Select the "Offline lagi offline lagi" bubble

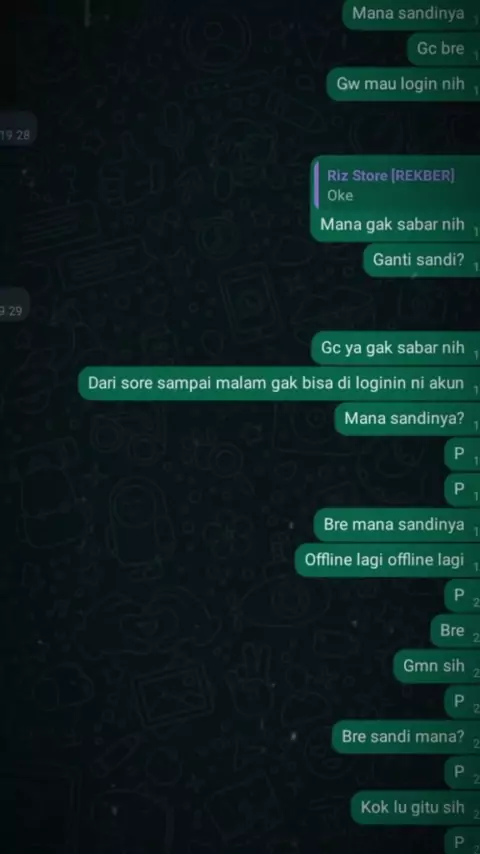[387, 559]
